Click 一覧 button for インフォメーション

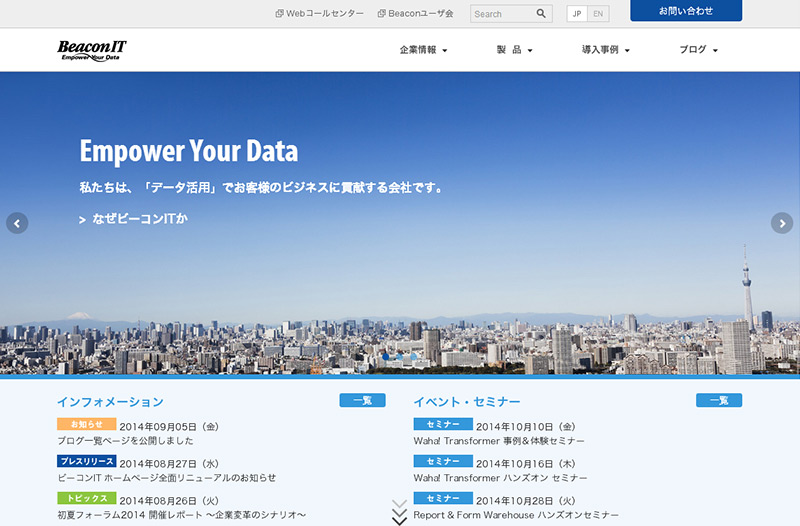pyautogui.click(x=362, y=400)
